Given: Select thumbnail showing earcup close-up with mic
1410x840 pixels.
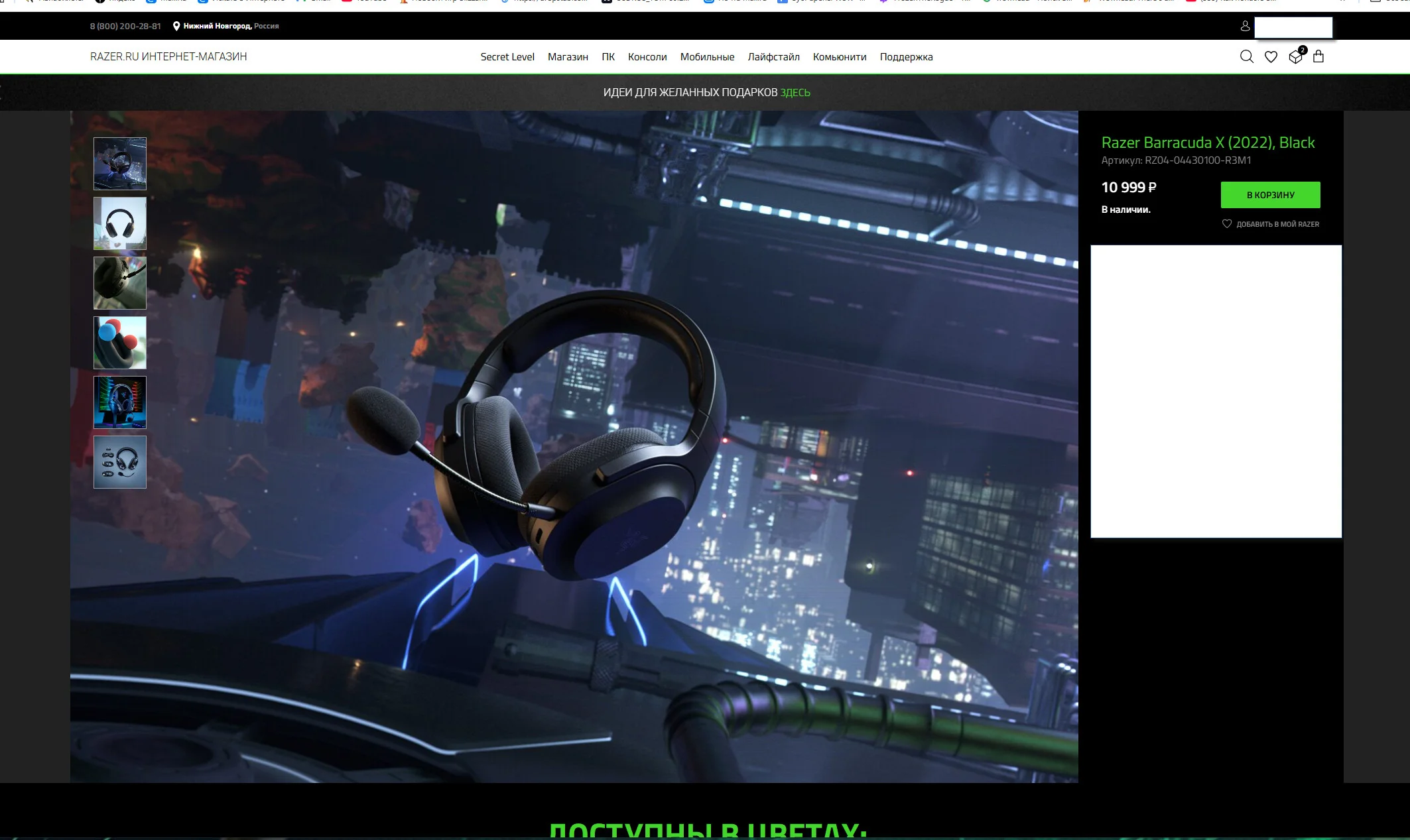Looking at the screenshot, I should point(120,283).
